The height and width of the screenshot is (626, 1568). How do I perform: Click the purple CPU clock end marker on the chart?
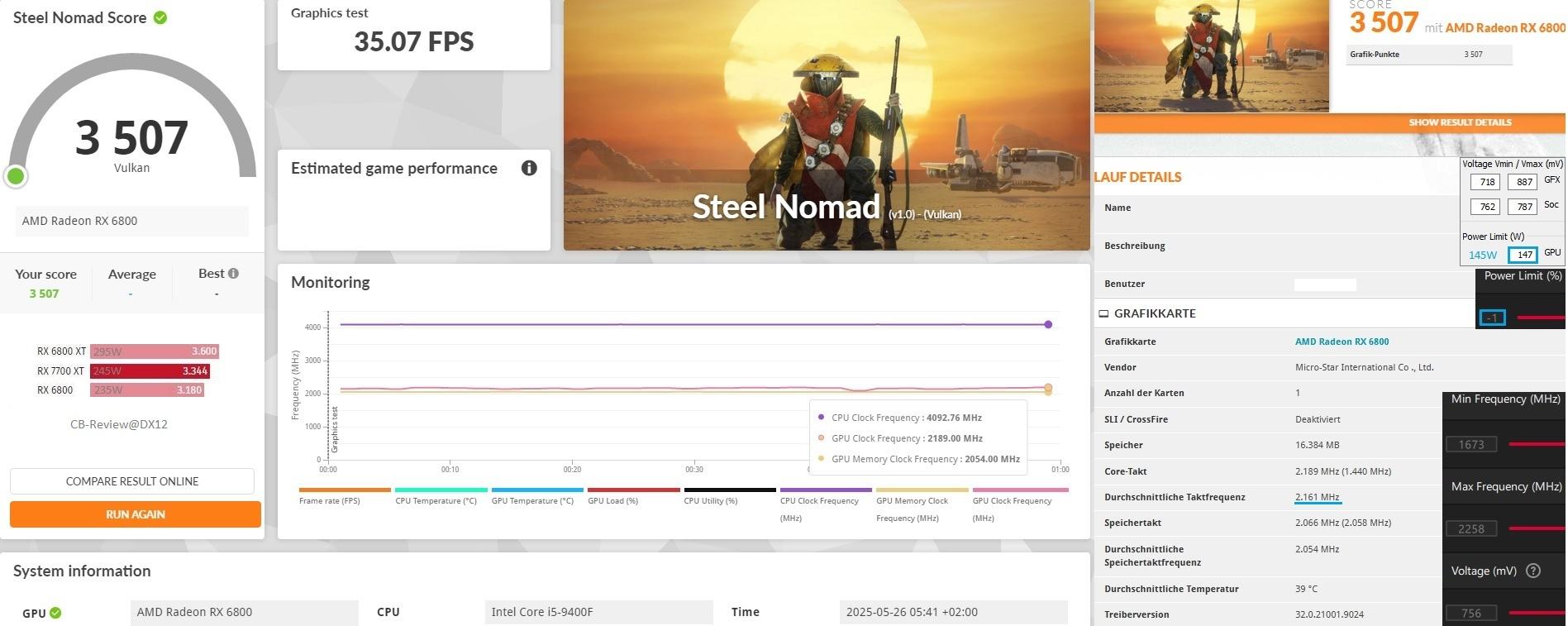(x=1048, y=325)
